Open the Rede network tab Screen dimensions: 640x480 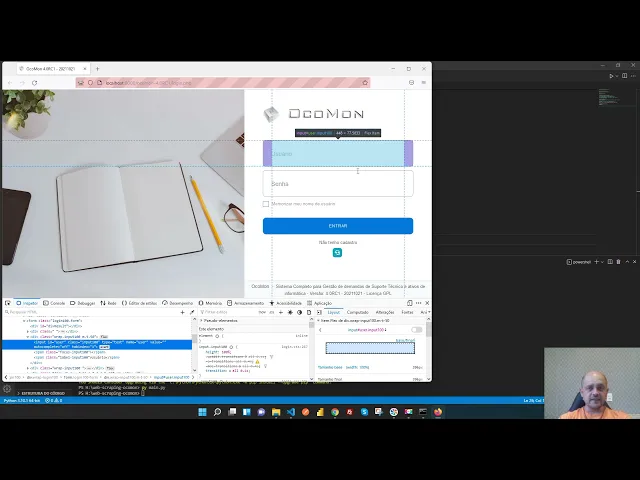(x=109, y=303)
